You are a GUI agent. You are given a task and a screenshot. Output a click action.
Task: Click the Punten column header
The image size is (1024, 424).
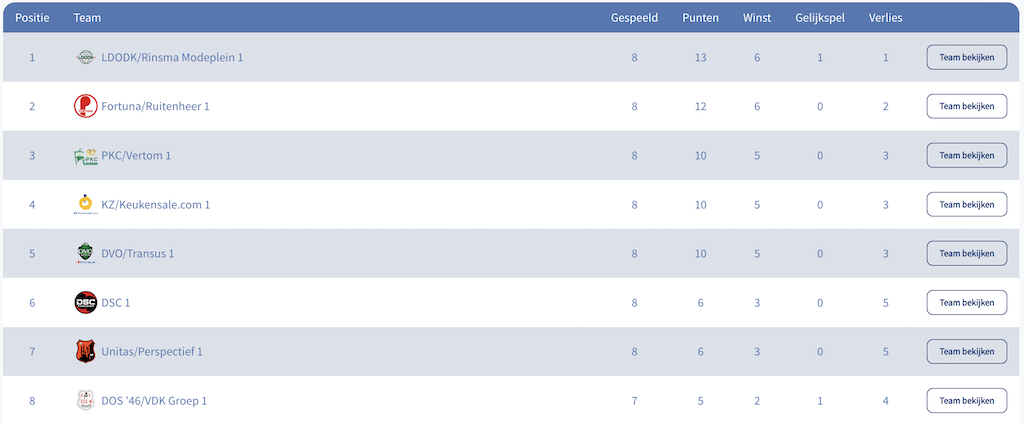(x=700, y=18)
